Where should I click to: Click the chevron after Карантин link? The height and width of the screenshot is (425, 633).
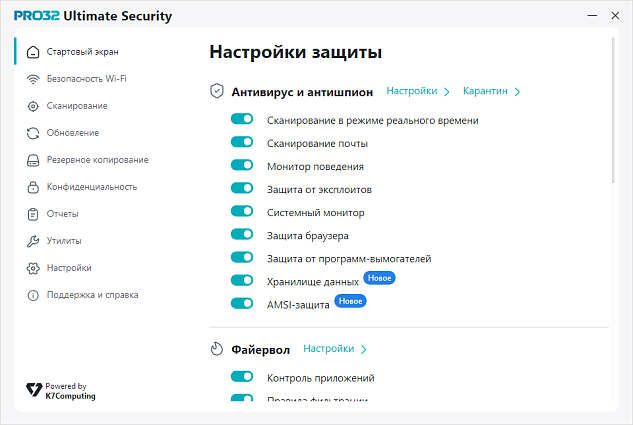click(517, 92)
